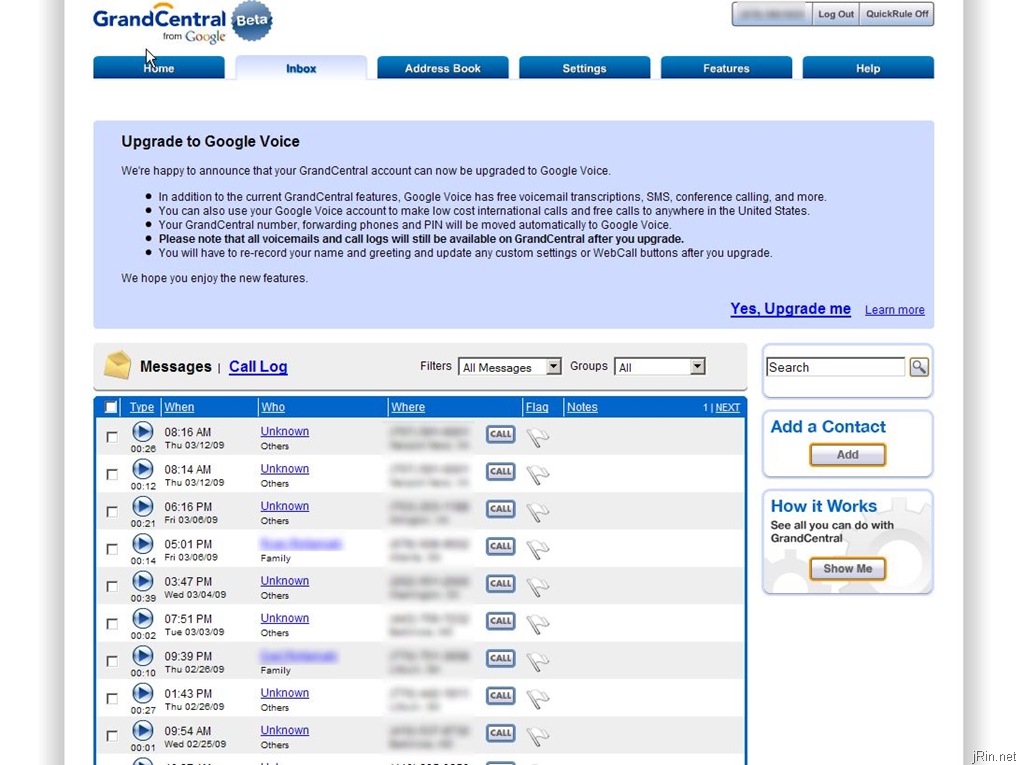Sort messages by Who column

pos(273,407)
